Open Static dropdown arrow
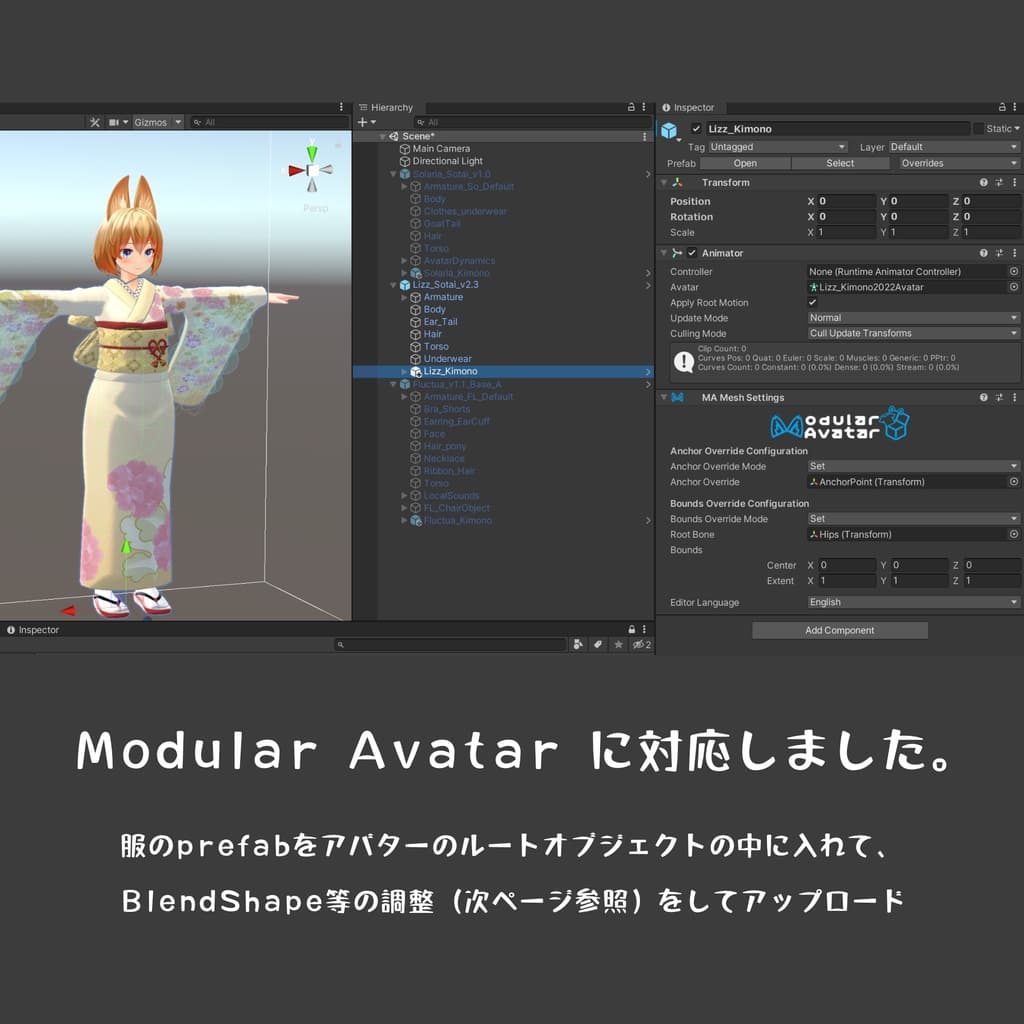This screenshot has width=1024, height=1024. 1017,129
